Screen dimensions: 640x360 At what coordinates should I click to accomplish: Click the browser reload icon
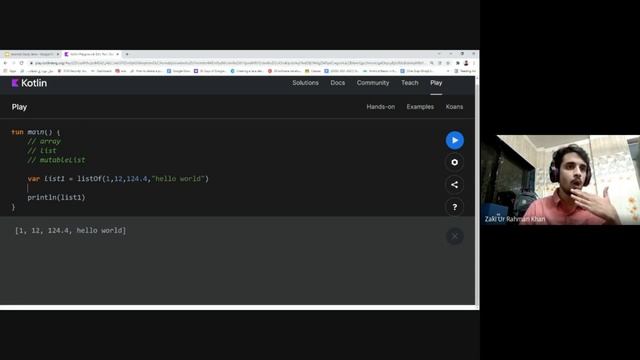coord(21,63)
